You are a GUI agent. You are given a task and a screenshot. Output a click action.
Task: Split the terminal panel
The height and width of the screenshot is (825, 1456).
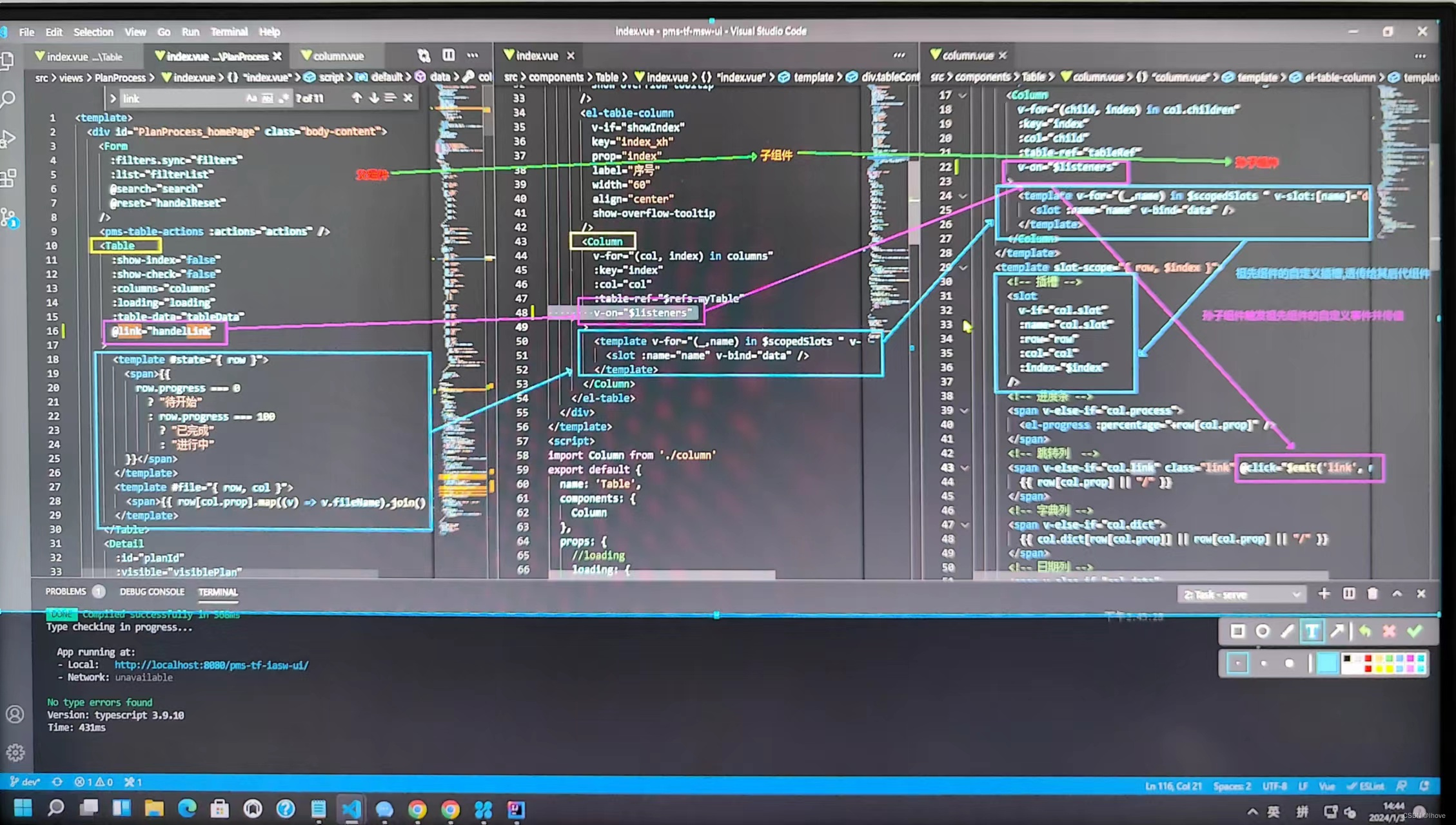1348,594
